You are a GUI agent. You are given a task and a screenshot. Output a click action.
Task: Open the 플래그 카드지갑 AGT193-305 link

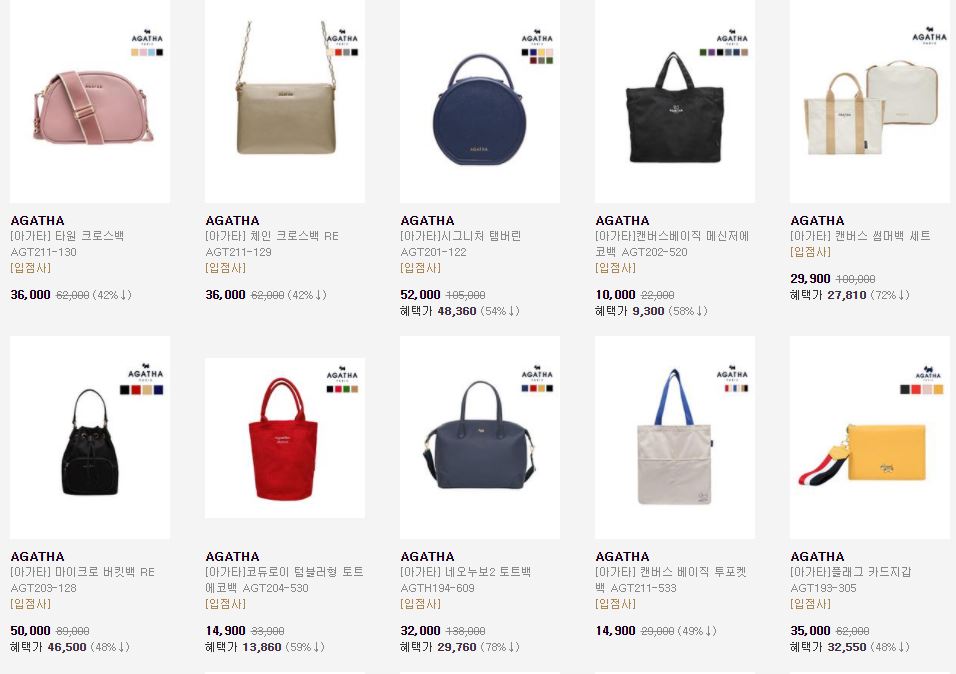click(851, 580)
